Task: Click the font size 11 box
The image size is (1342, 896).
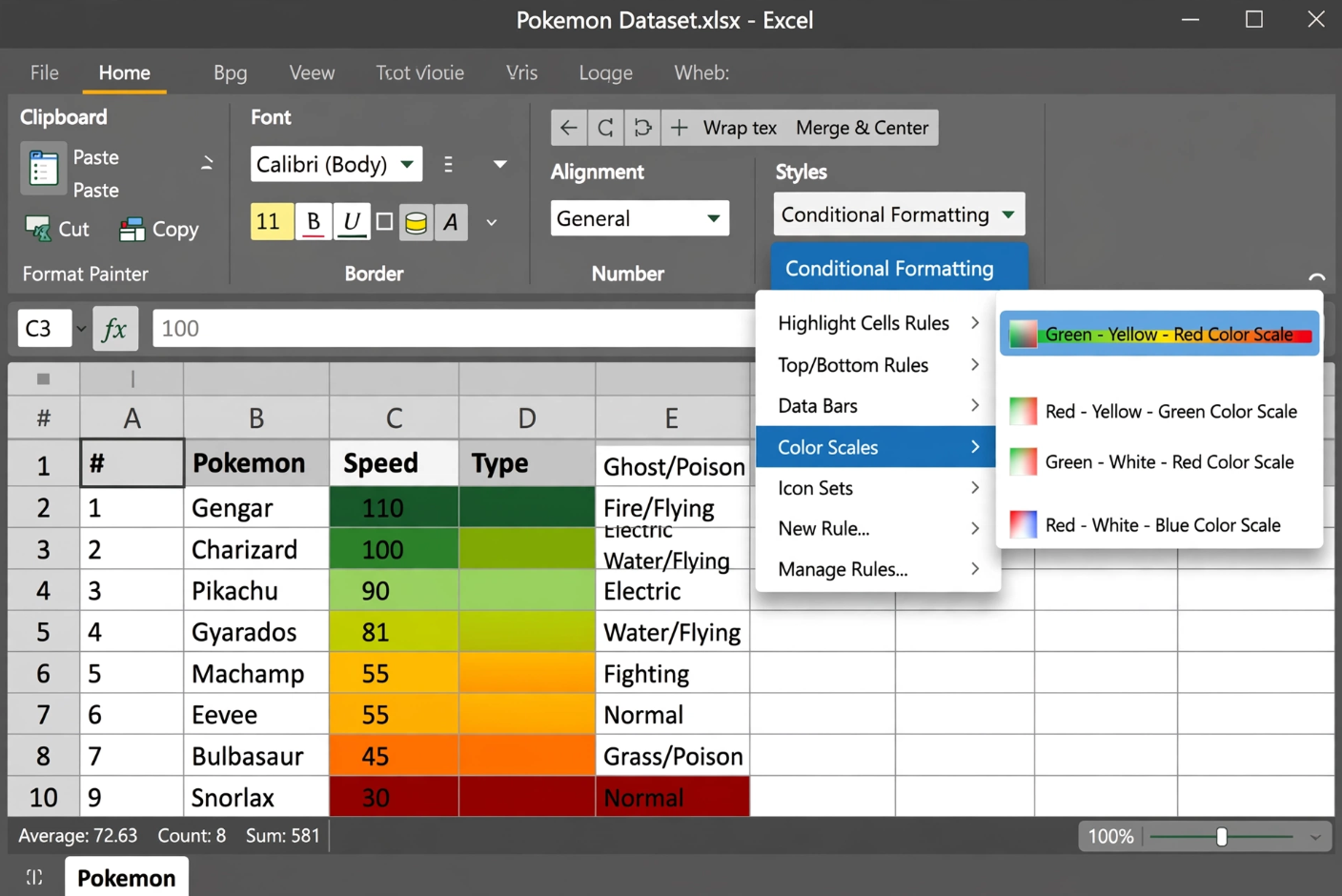Action: point(272,222)
